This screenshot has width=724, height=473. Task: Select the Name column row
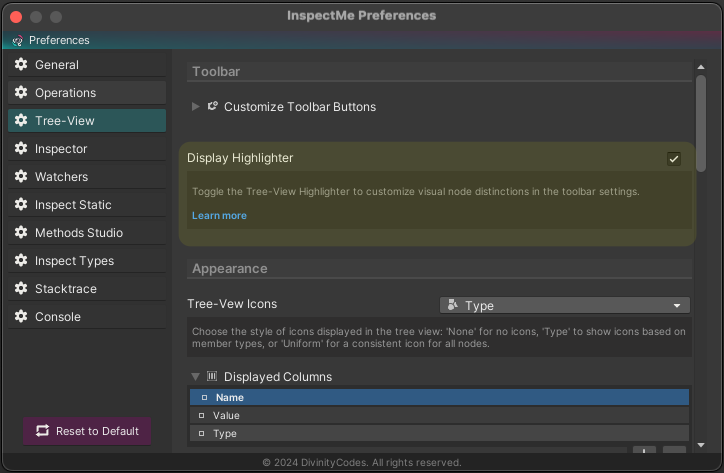point(439,397)
